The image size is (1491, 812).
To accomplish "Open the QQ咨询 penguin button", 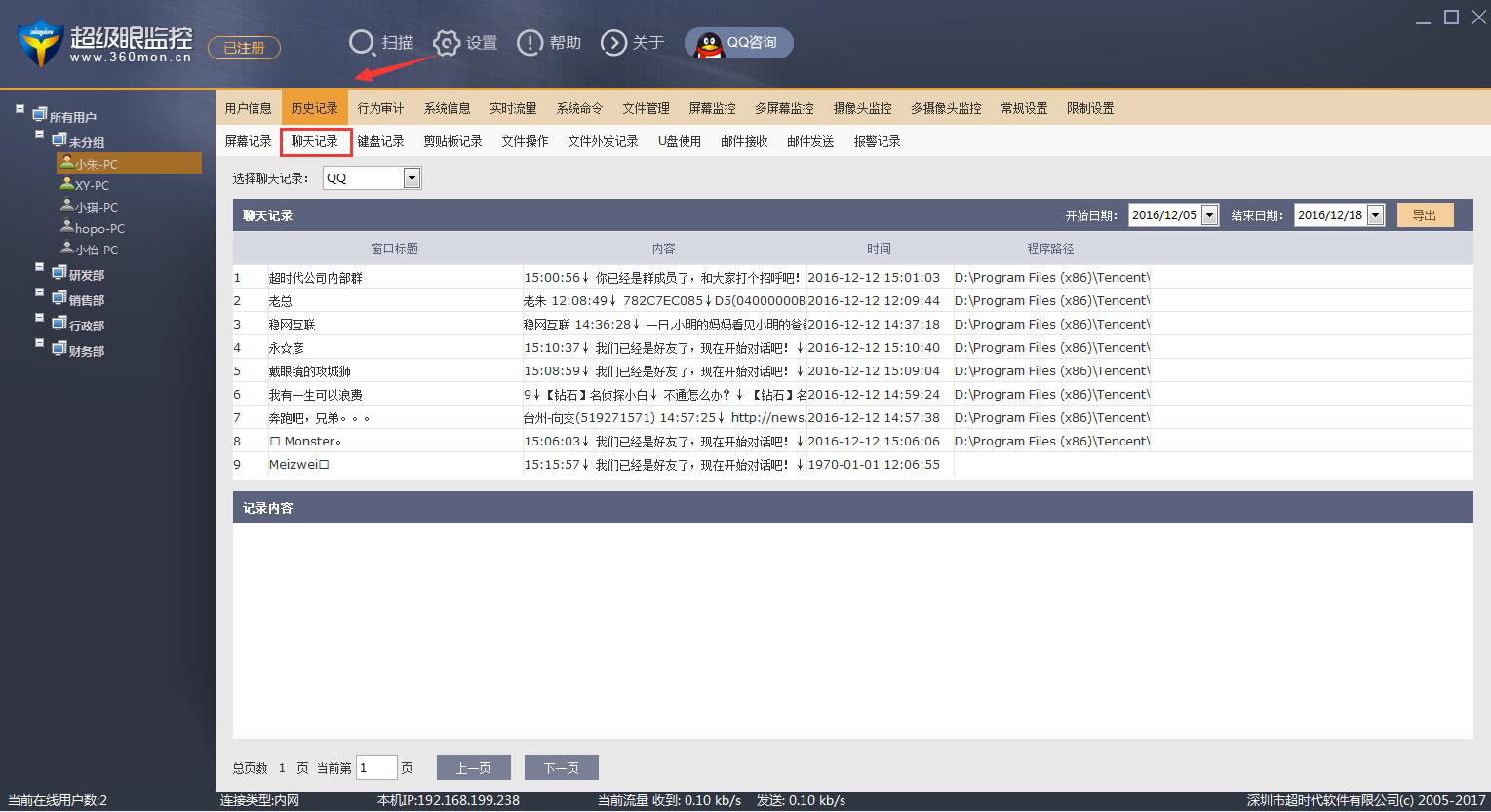I will [739, 43].
